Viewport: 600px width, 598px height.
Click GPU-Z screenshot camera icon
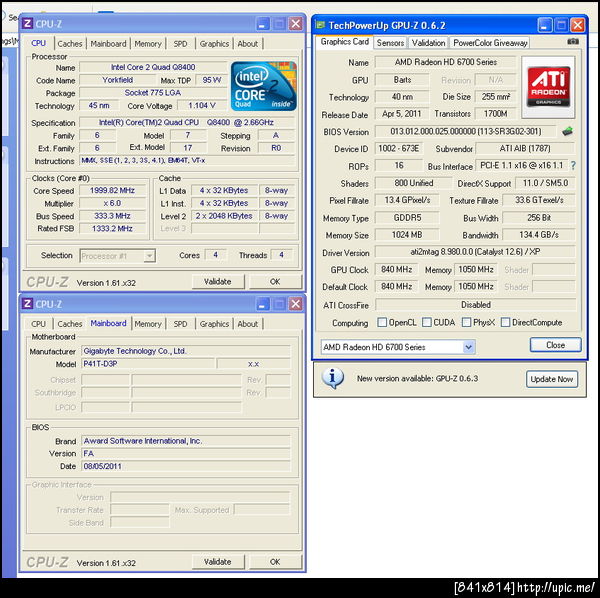572,41
